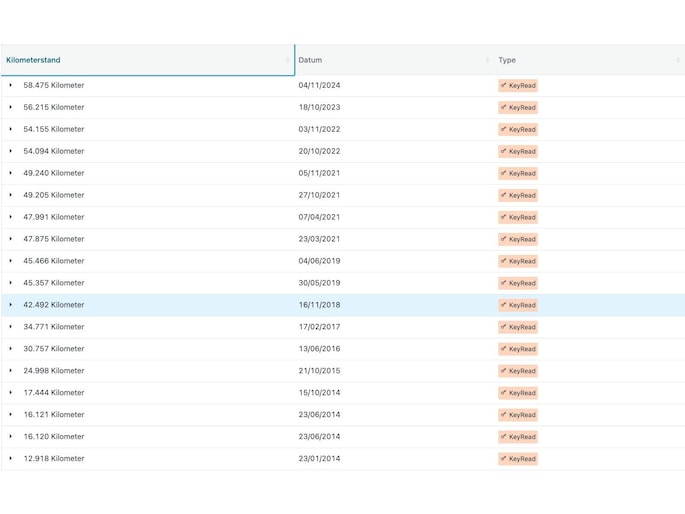Expand the 49.240 Kilometer row
Image resolution: width=685 pixels, height=514 pixels.
[11, 173]
